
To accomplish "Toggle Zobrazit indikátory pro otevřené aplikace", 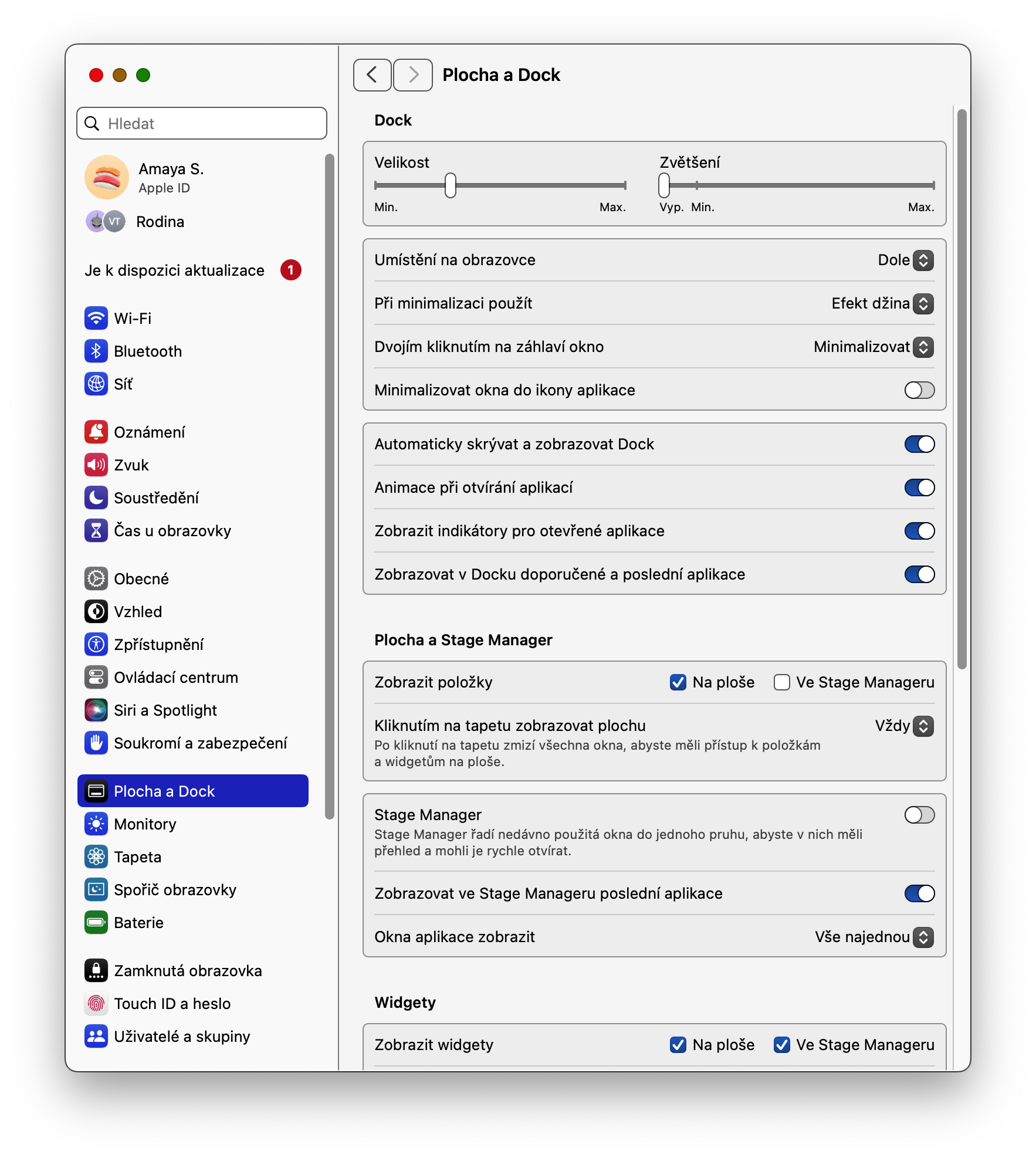I will point(919,531).
